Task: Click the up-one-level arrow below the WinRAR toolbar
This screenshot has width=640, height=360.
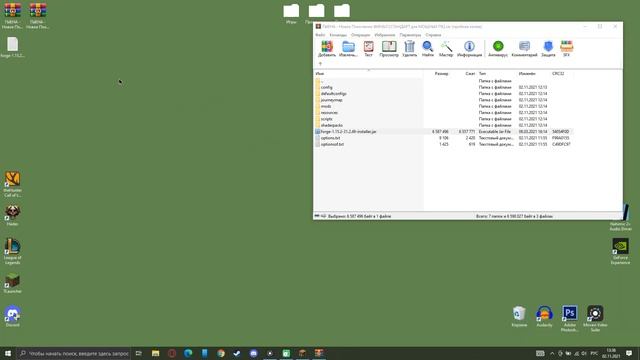Action: point(320,64)
